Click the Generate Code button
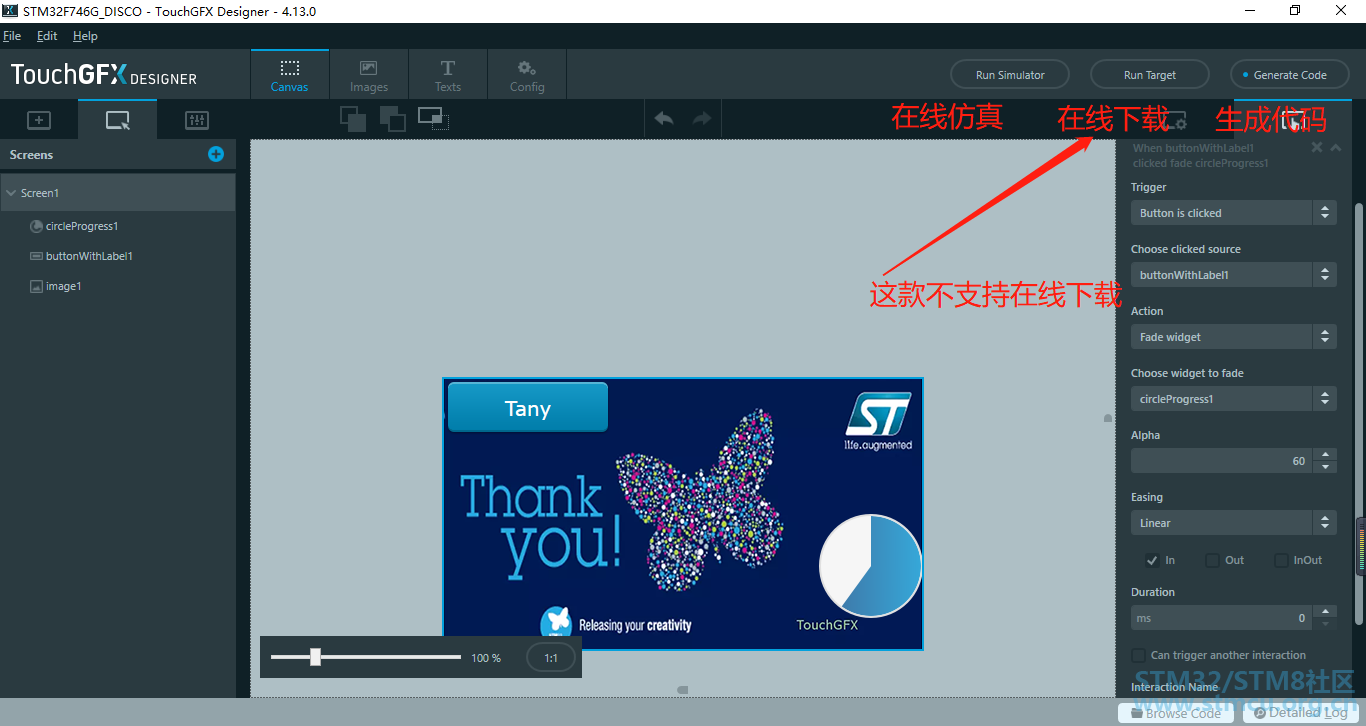This screenshot has width=1366, height=726. pyautogui.click(x=1290, y=75)
